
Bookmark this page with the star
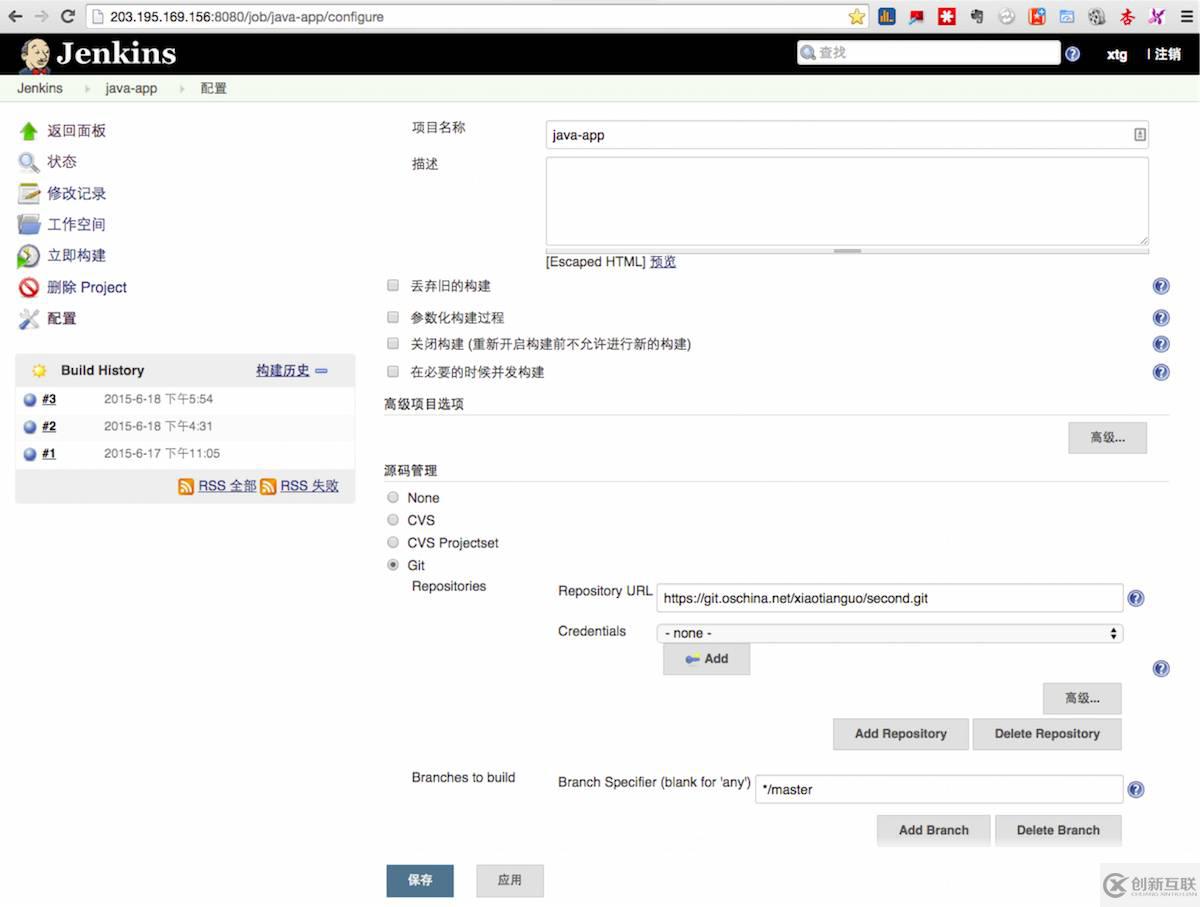coord(857,16)
